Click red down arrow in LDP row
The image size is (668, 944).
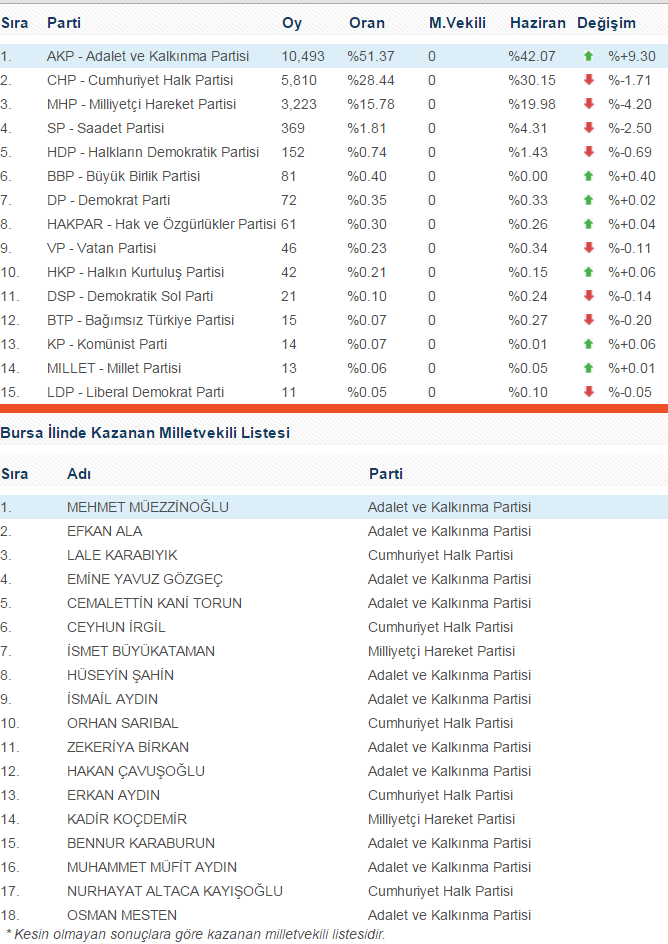tap(589, 393)
